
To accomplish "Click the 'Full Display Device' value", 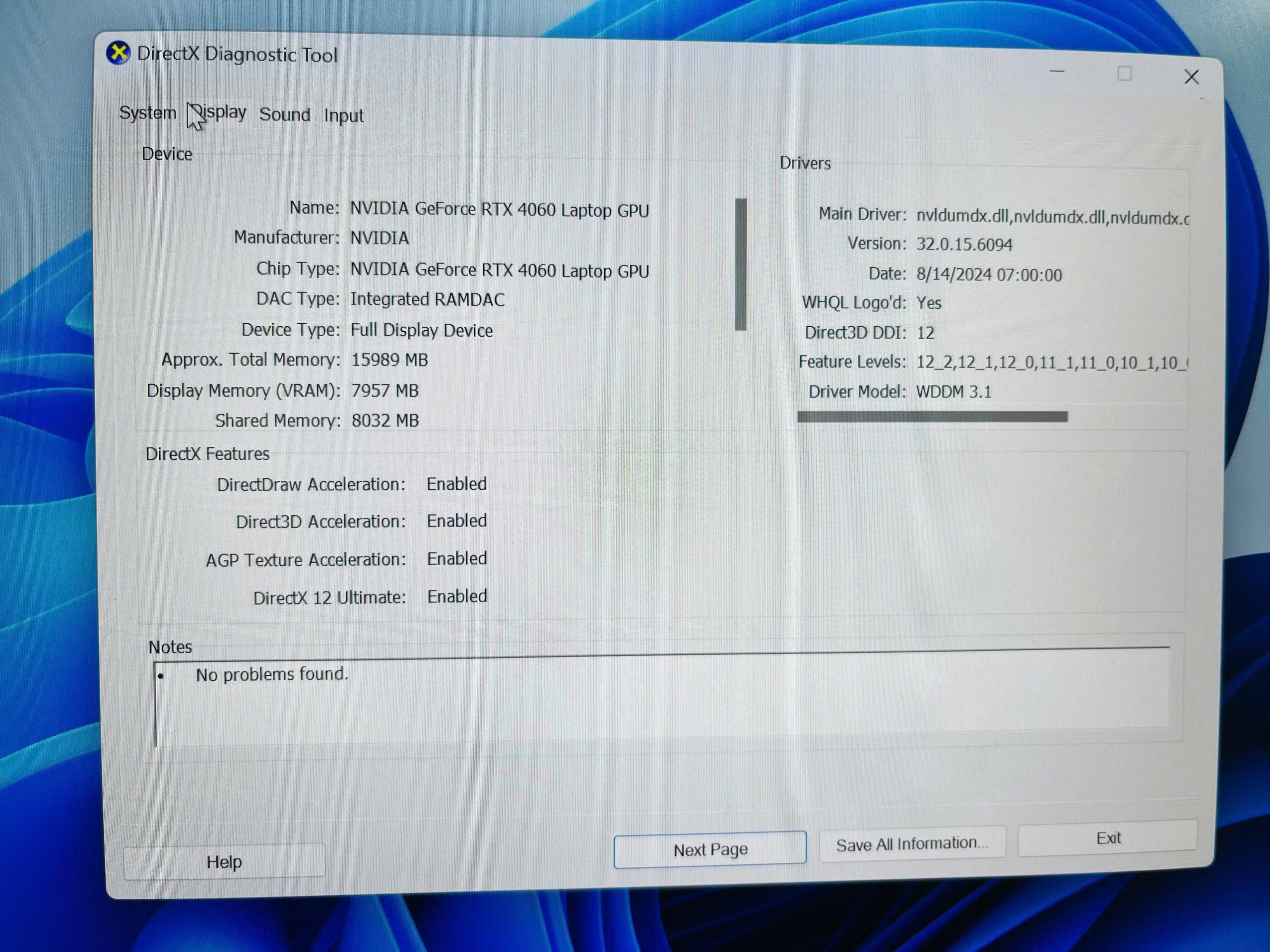I will pyautogui.click(x=421, y=330).
